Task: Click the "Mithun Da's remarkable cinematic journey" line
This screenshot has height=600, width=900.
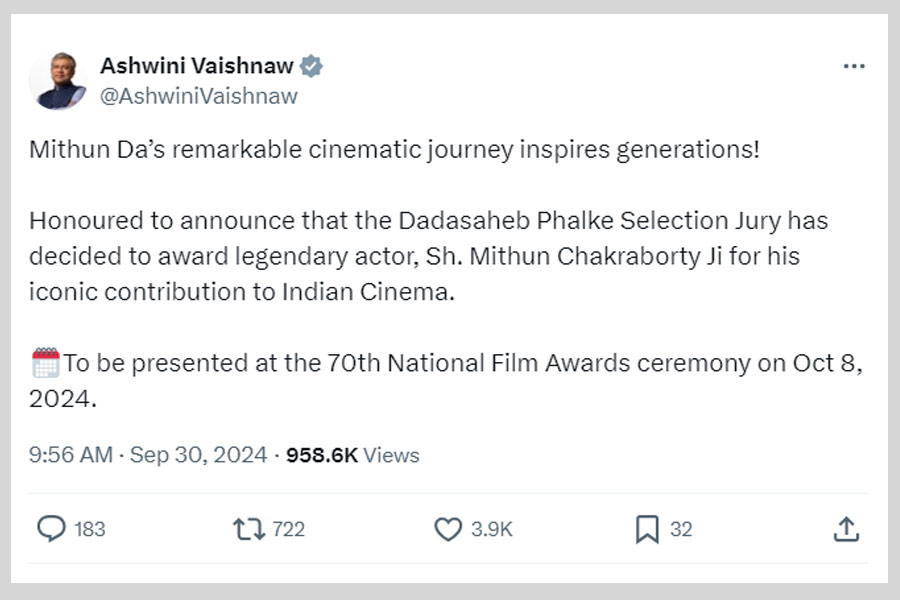Action: [x=394, y=151]
